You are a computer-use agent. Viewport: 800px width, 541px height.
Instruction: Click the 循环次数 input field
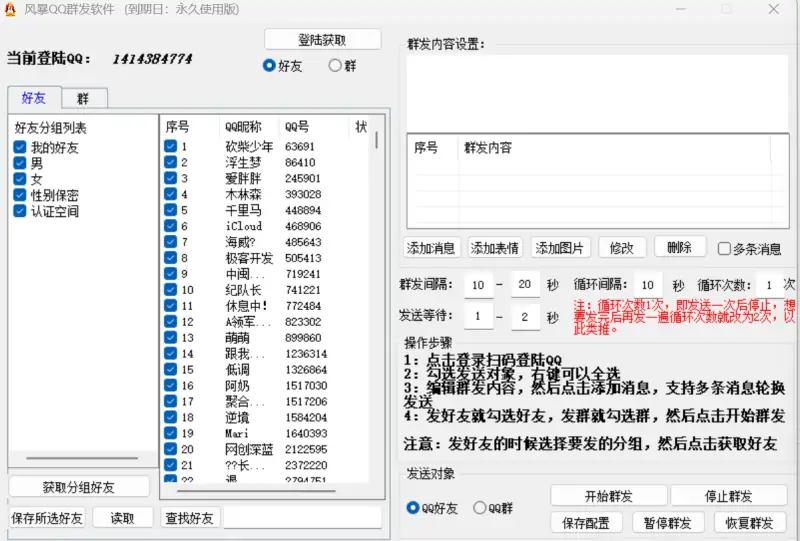[767, 285]
